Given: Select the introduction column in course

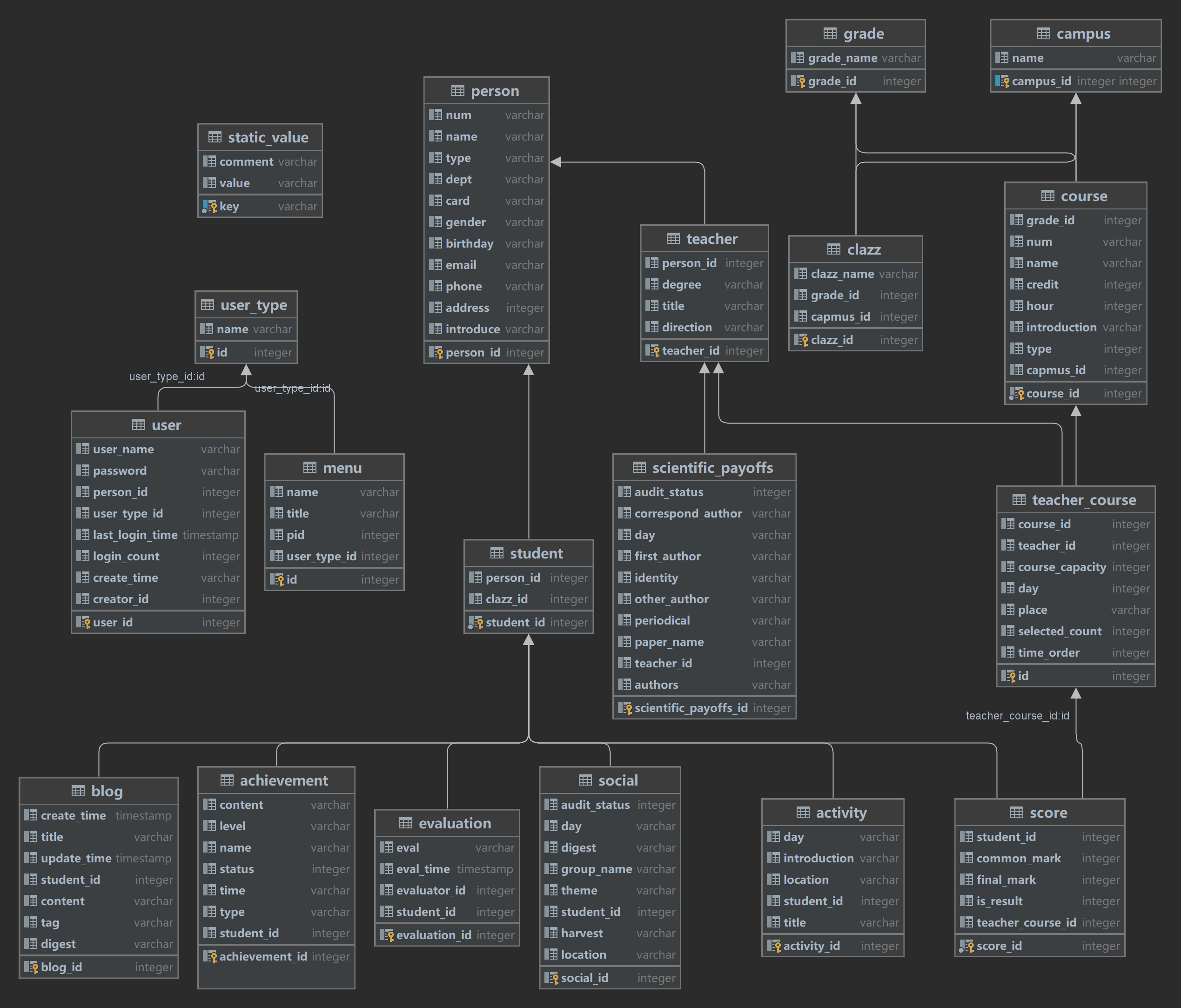Looking at the screenshot, I should pyautogui.click(x=1075, y=327).
